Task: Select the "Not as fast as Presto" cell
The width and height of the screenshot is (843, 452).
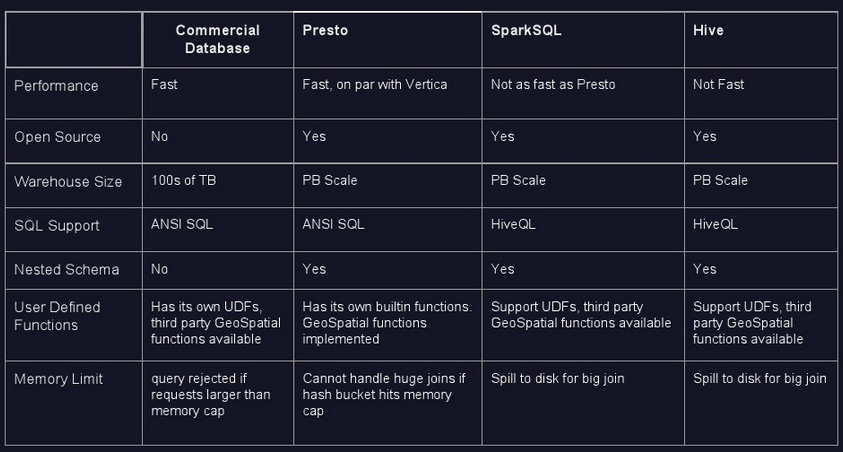Action: pos(553,85)
